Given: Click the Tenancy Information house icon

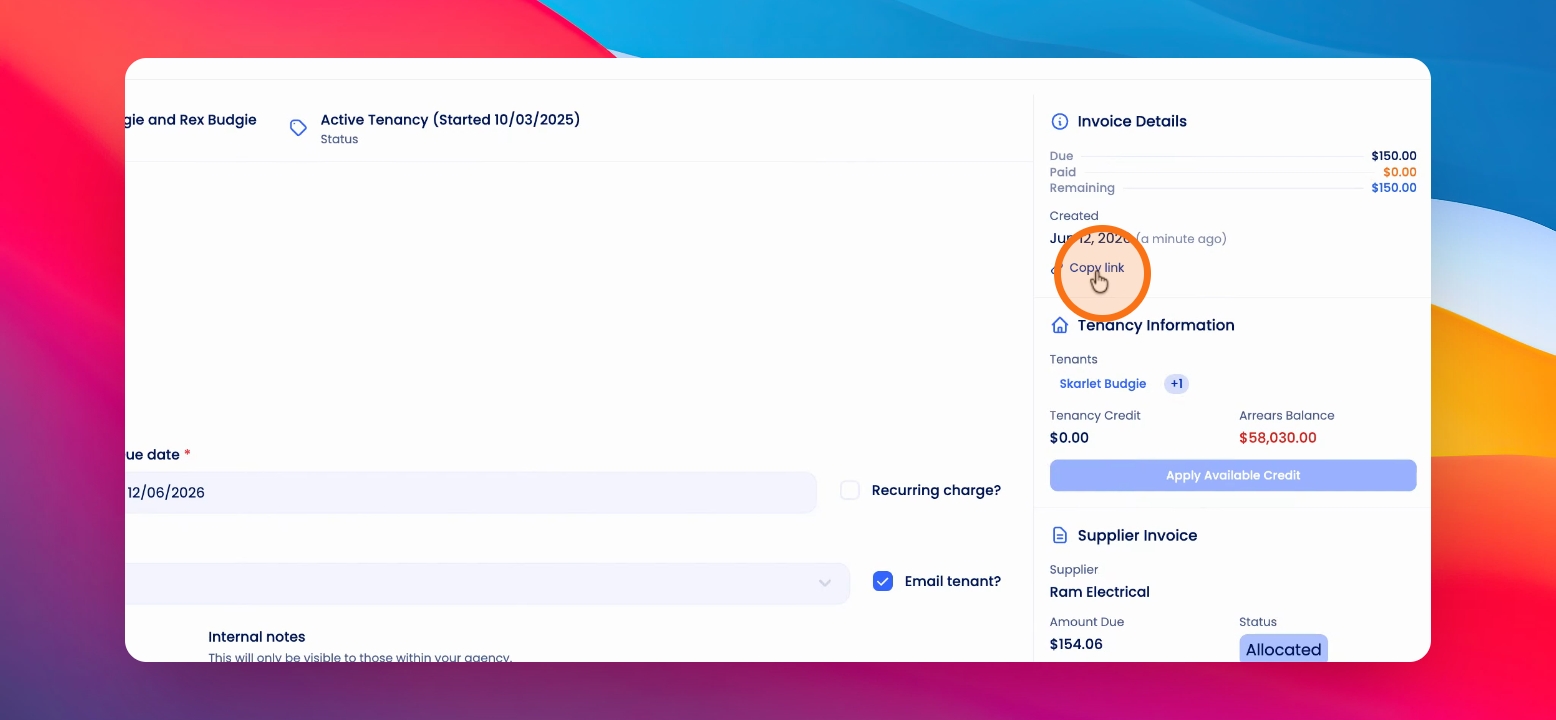Looking at the screenshot, I should tap(1060, 325).
